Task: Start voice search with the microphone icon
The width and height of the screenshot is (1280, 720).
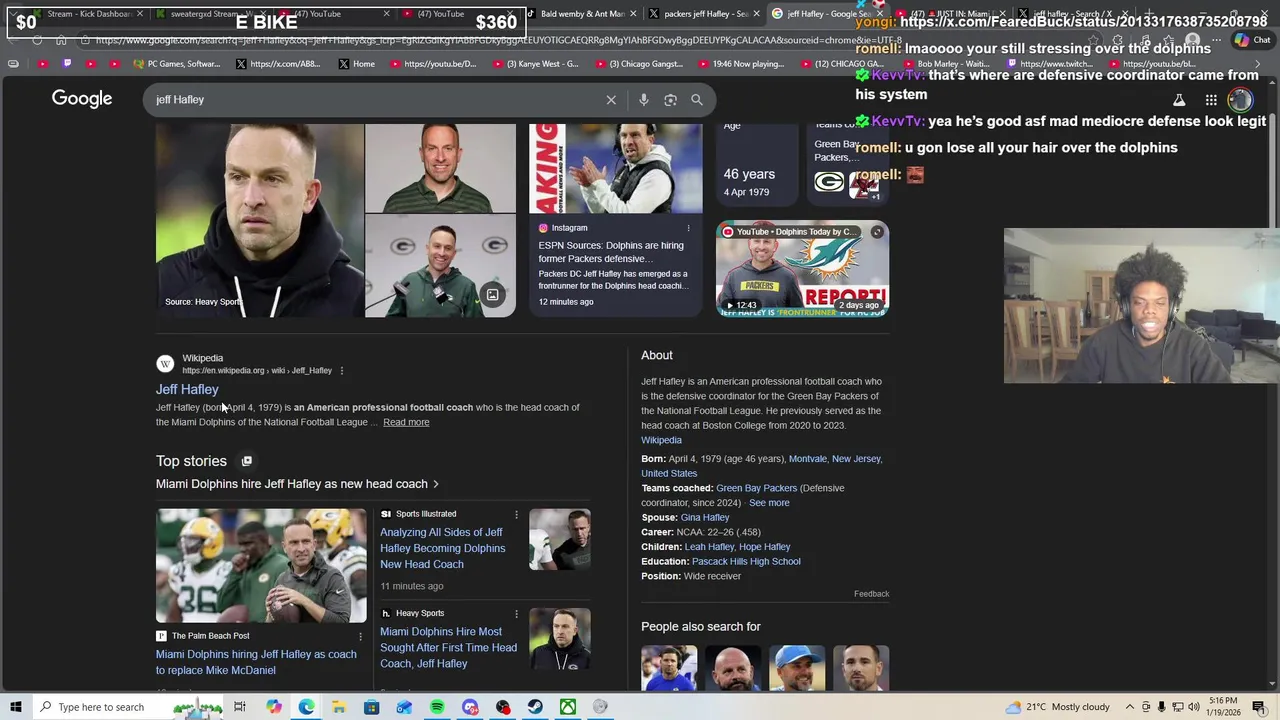Action: (643, 100)
